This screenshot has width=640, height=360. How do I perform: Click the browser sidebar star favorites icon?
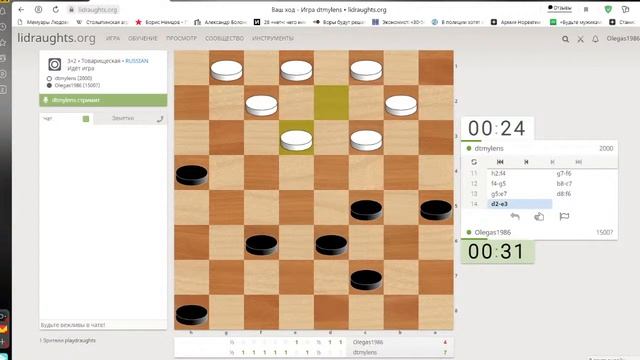coord(3,42)
